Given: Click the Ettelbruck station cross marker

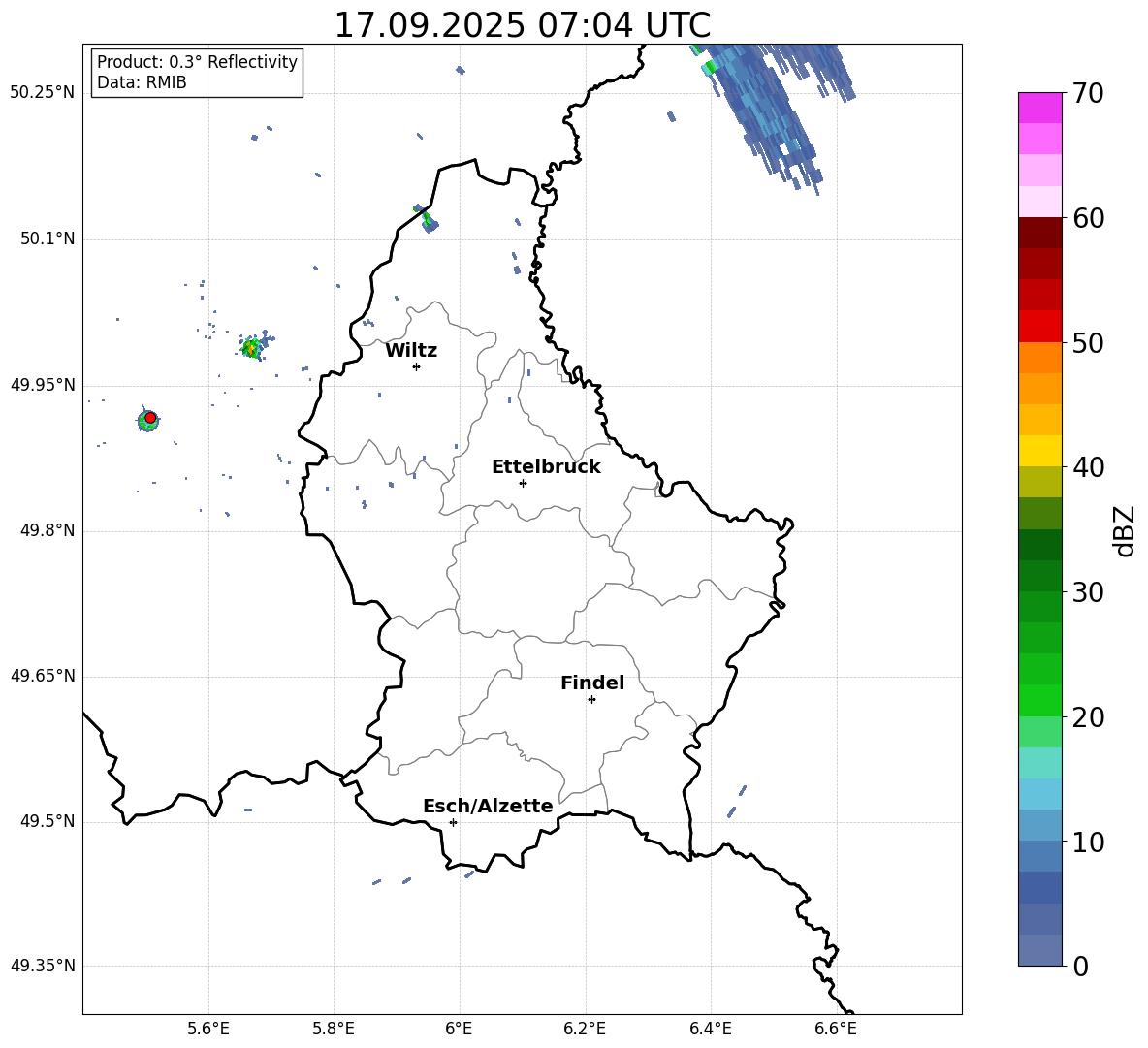Looking at the screenshot, I should 523,483.
